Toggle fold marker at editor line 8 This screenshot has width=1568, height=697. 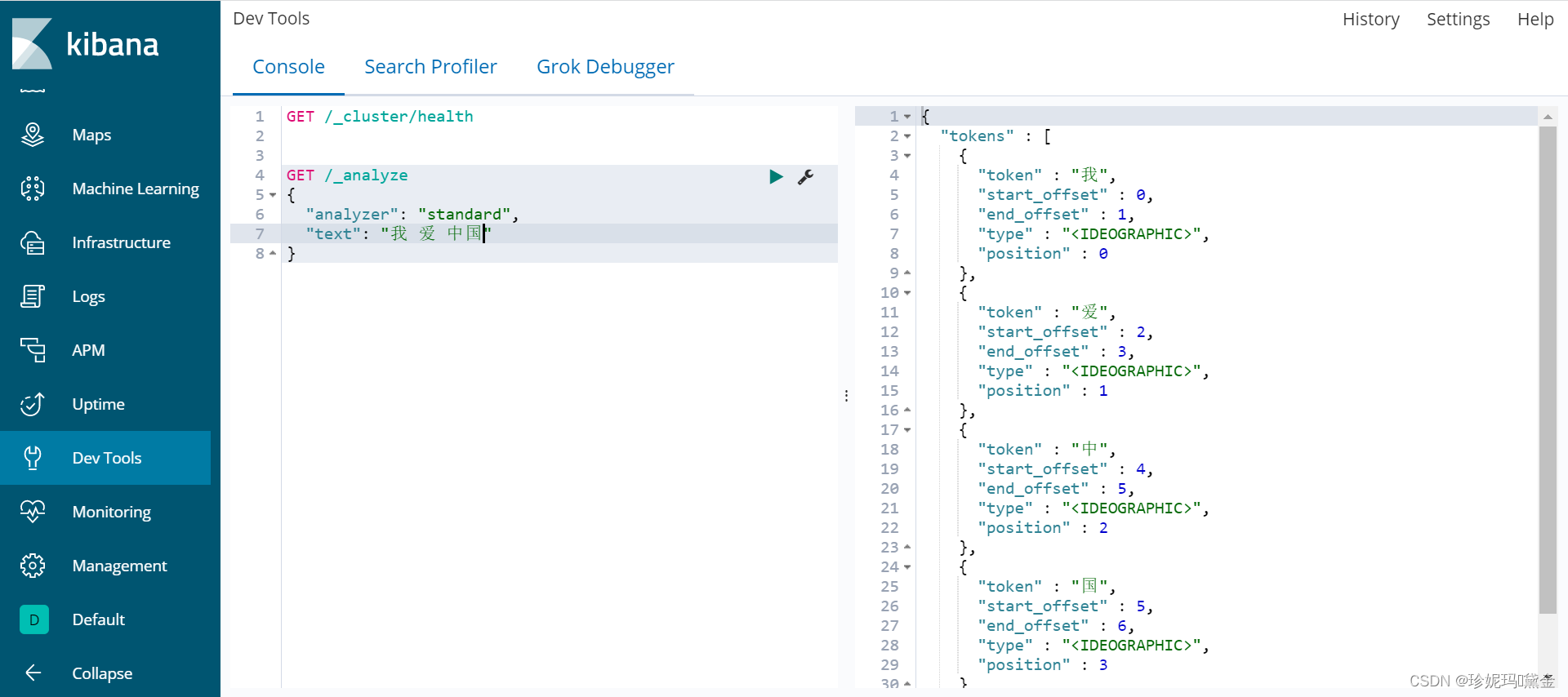tap(273, 253)
